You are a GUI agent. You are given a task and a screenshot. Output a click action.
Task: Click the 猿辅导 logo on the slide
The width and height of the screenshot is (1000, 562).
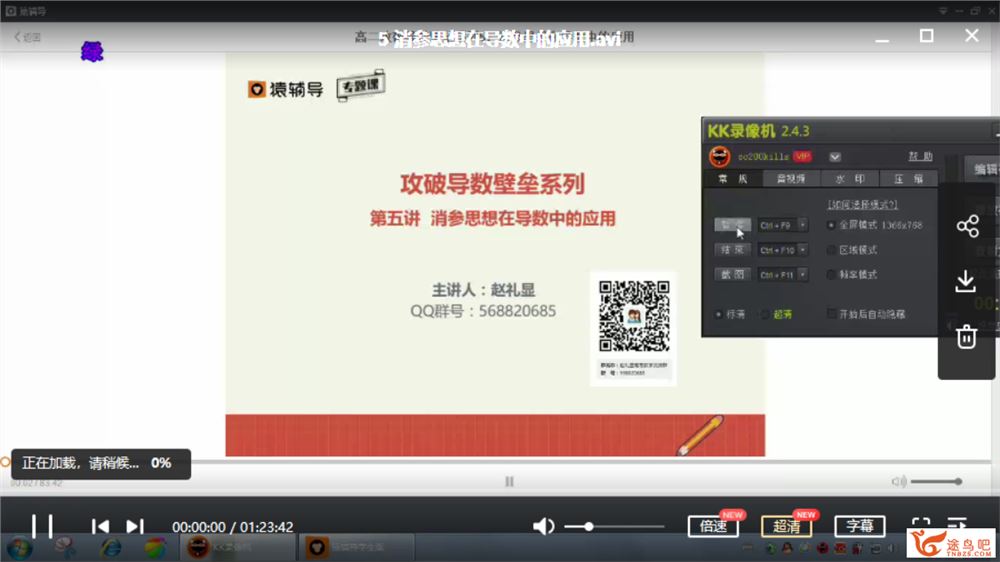click(285, 89)
